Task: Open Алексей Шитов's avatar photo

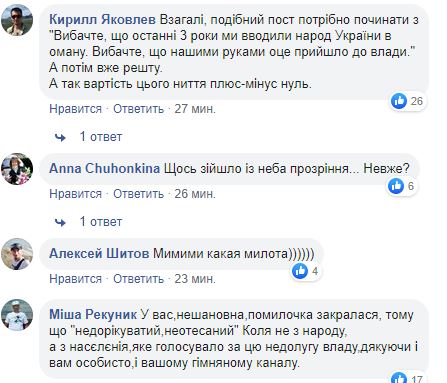Action: click(17, 254)
